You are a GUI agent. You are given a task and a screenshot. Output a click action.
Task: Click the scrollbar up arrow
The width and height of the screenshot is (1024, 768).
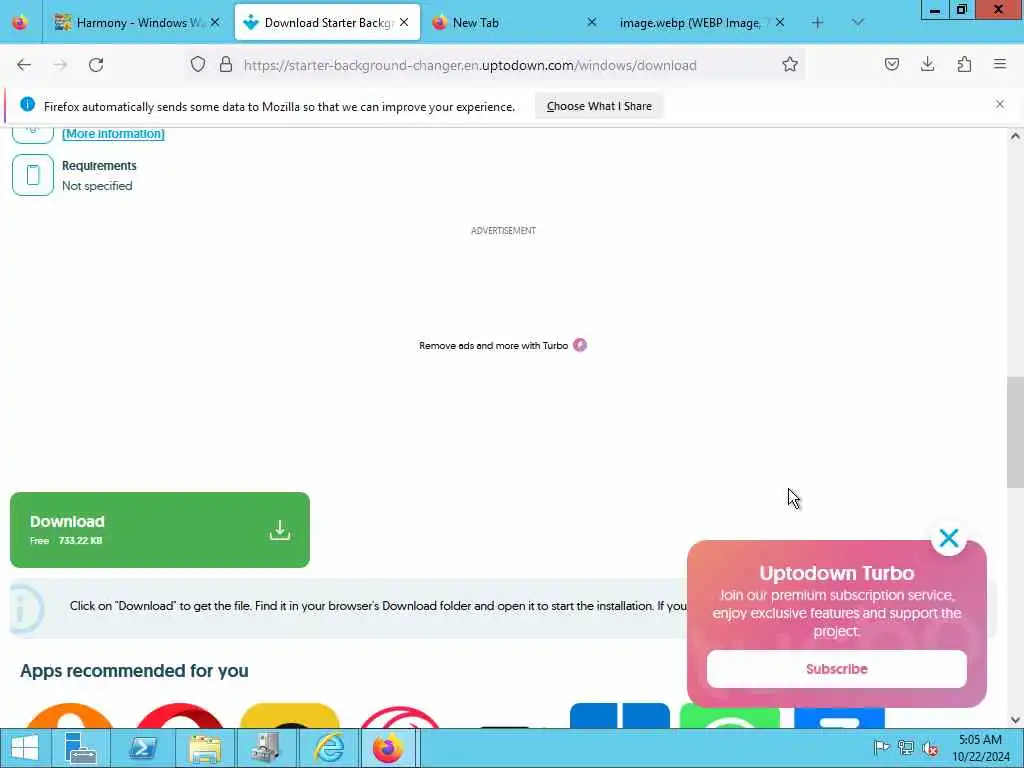click(1015, 136)
